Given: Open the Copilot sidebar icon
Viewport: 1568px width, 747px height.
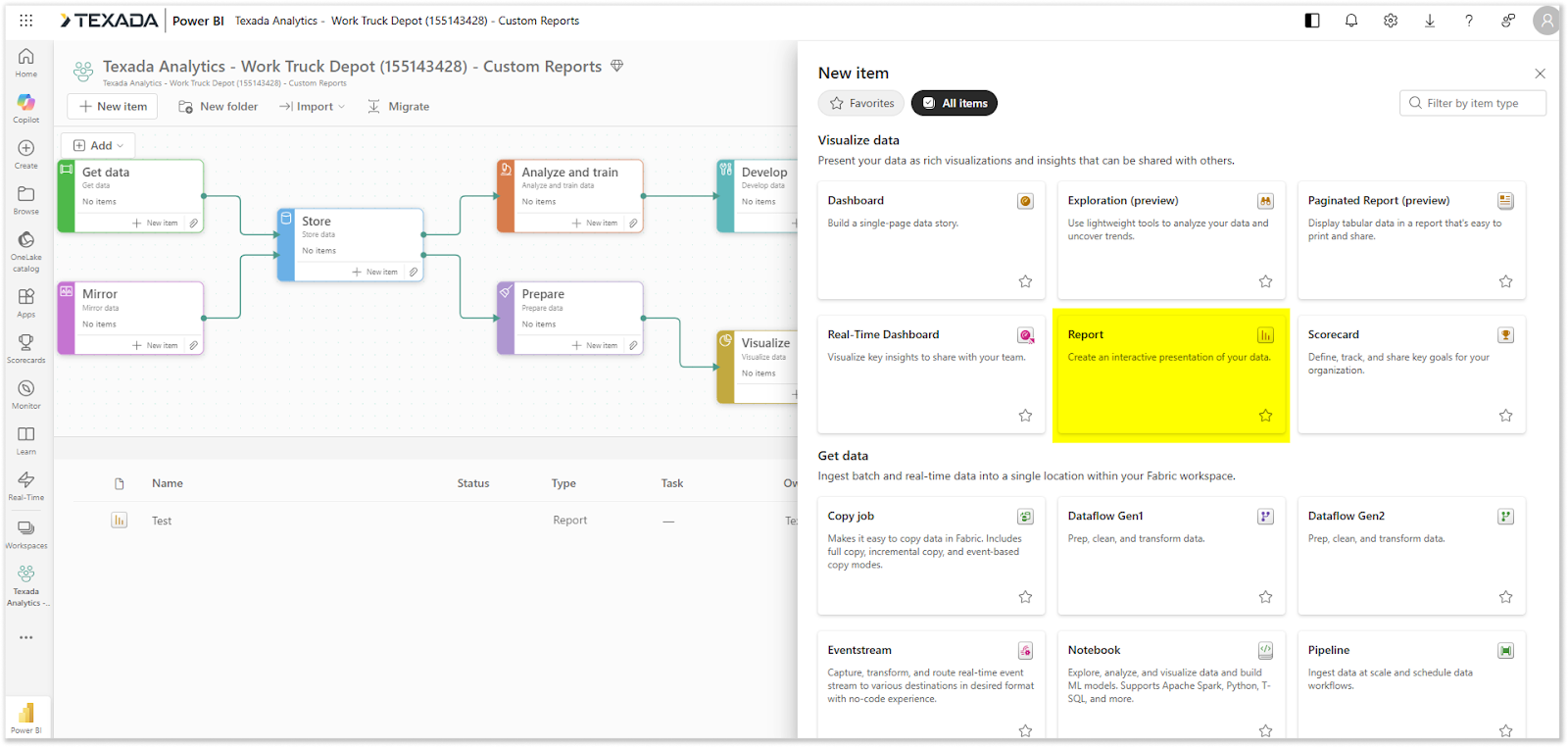Looking at the screenshot, I should click(26, 103).
